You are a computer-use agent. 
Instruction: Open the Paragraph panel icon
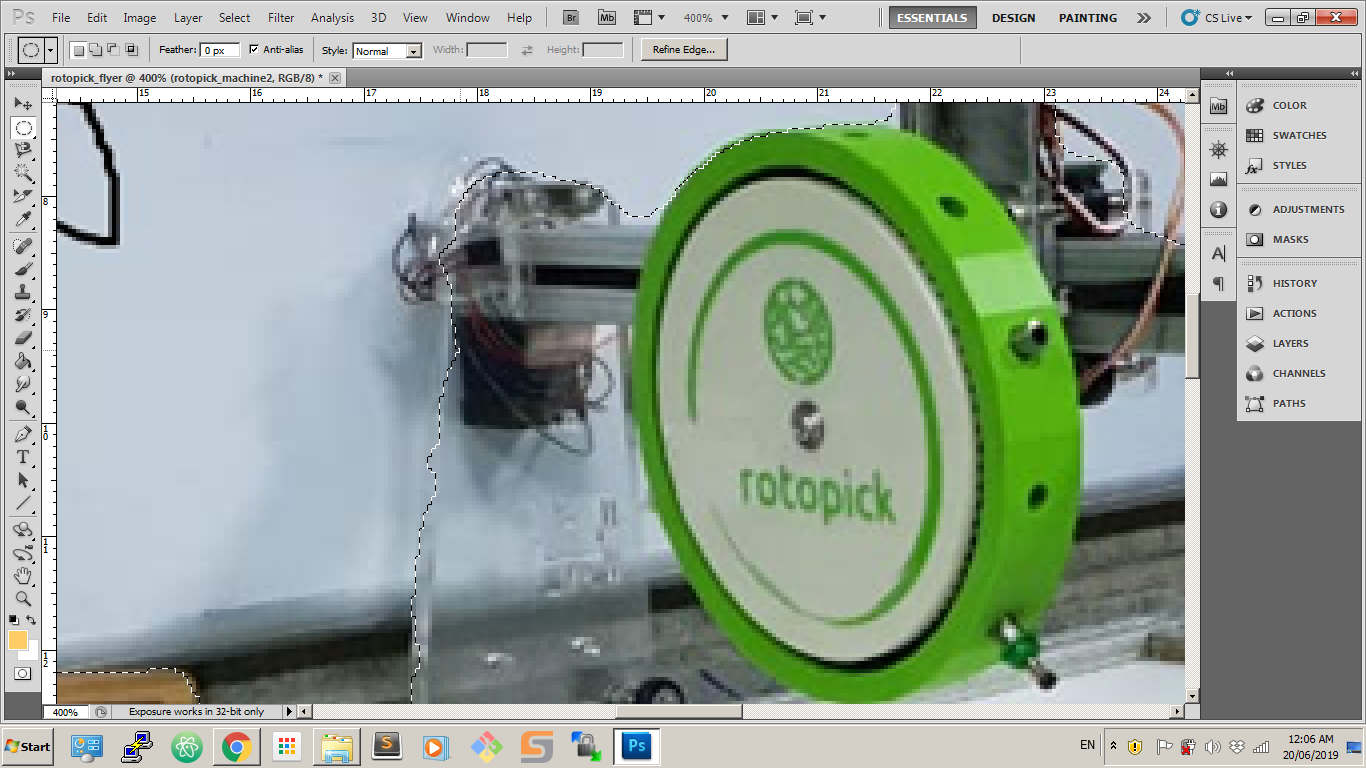[x=1218, y=284]
